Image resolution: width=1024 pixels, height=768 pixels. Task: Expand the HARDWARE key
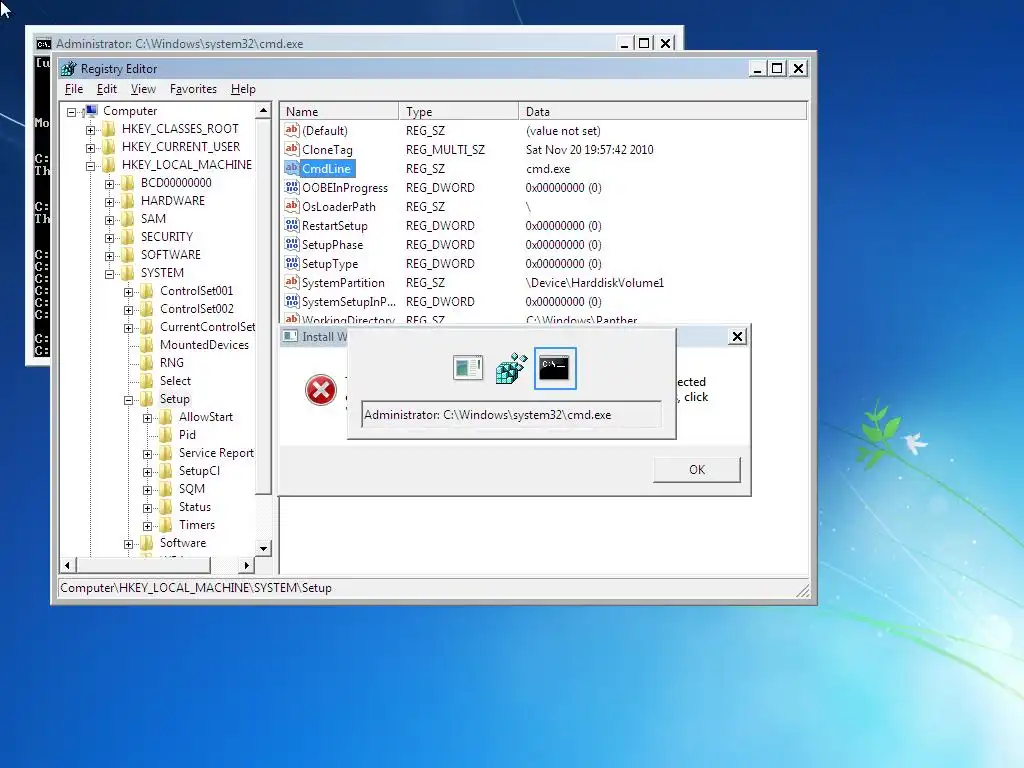(x=110, y=202)
